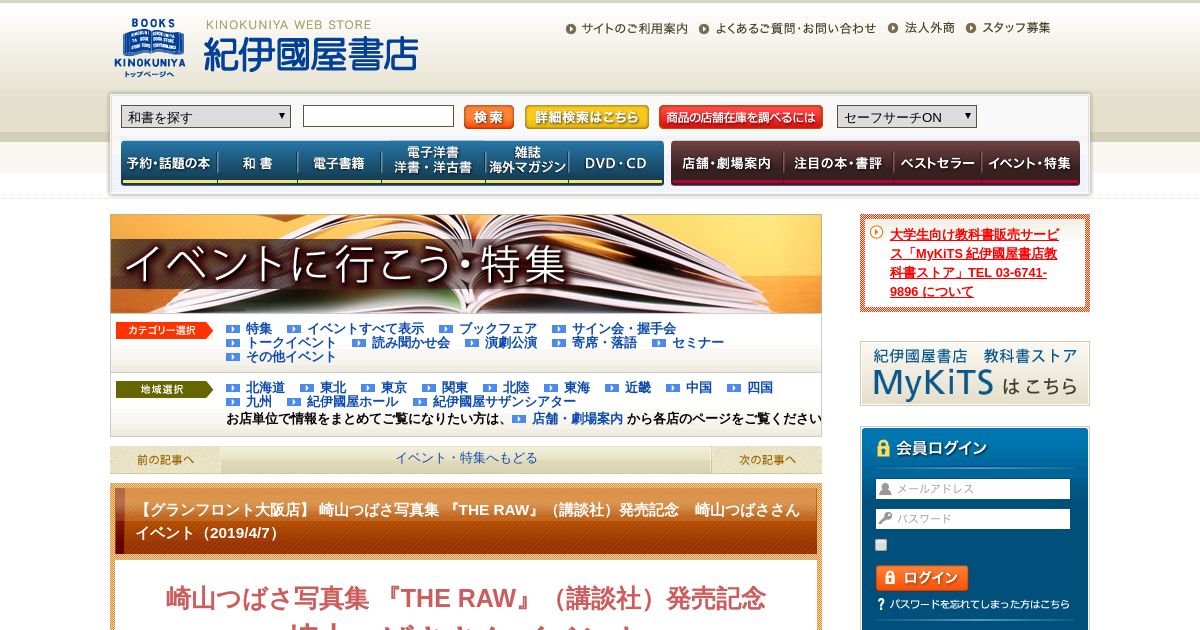The width and height of the screenshot is (1200, 630).
Task: Open サイトのご利用案内 link
Action: coord(634,28)
